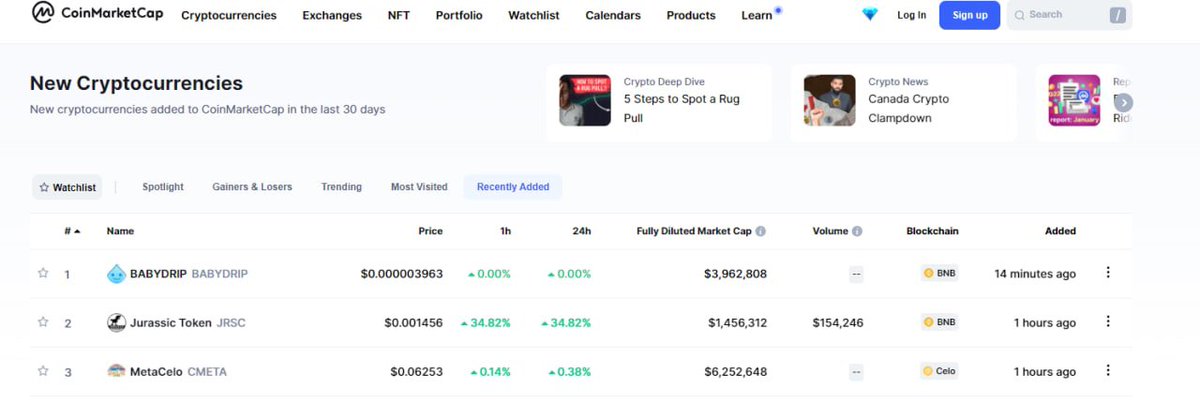
Task: Sort by Fully Diluted Market Cap header
Action: pos(694,231)
